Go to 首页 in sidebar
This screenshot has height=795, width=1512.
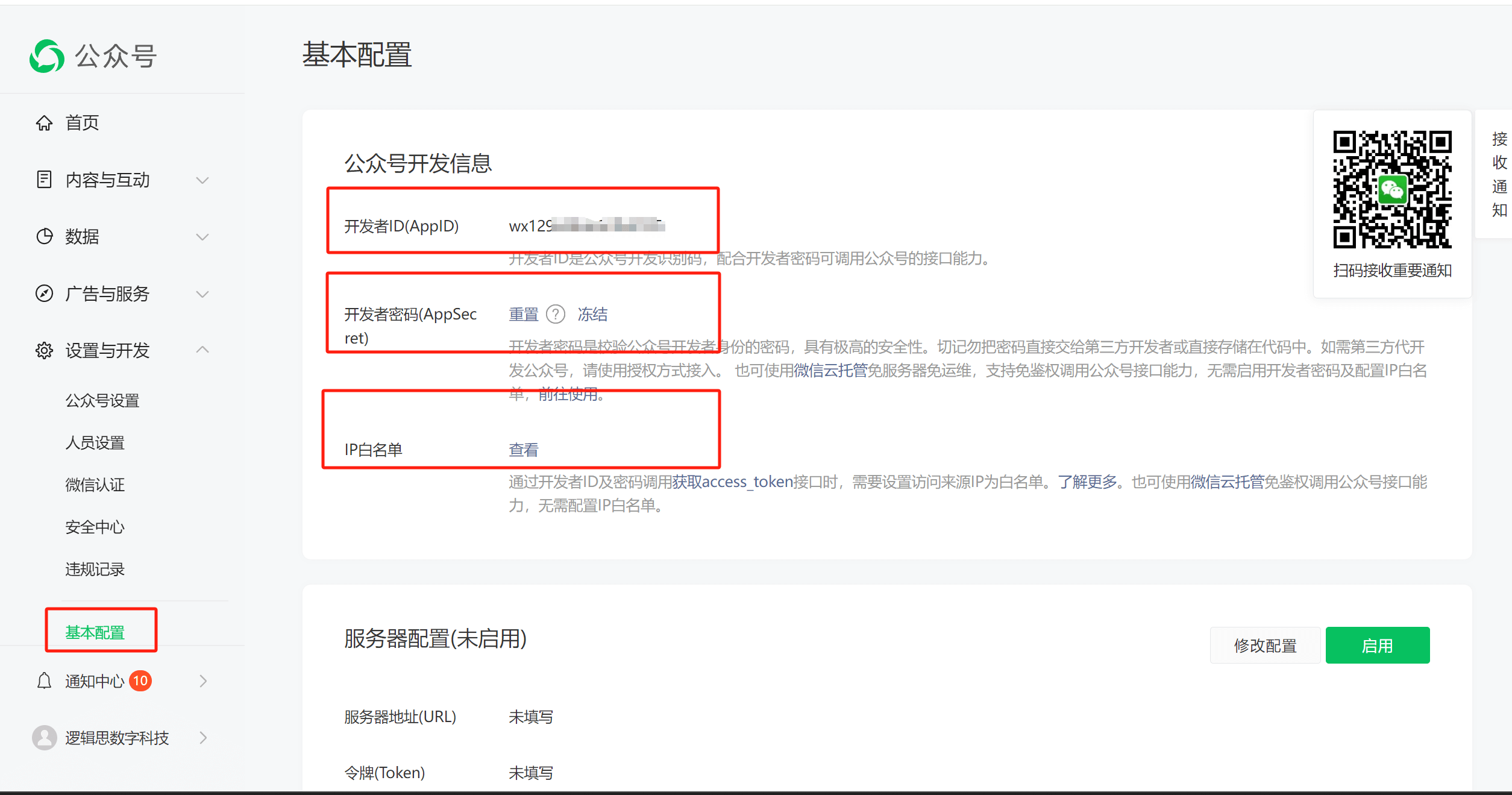82,123
